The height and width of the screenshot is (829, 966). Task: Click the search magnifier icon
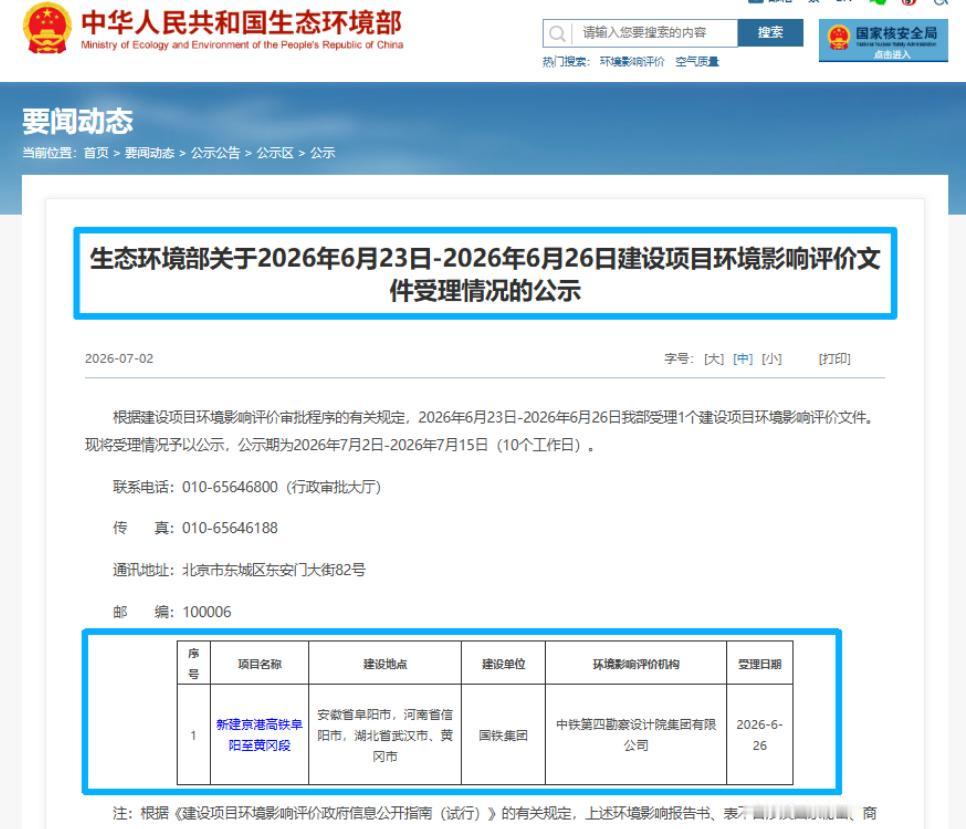tap(557, 33)
